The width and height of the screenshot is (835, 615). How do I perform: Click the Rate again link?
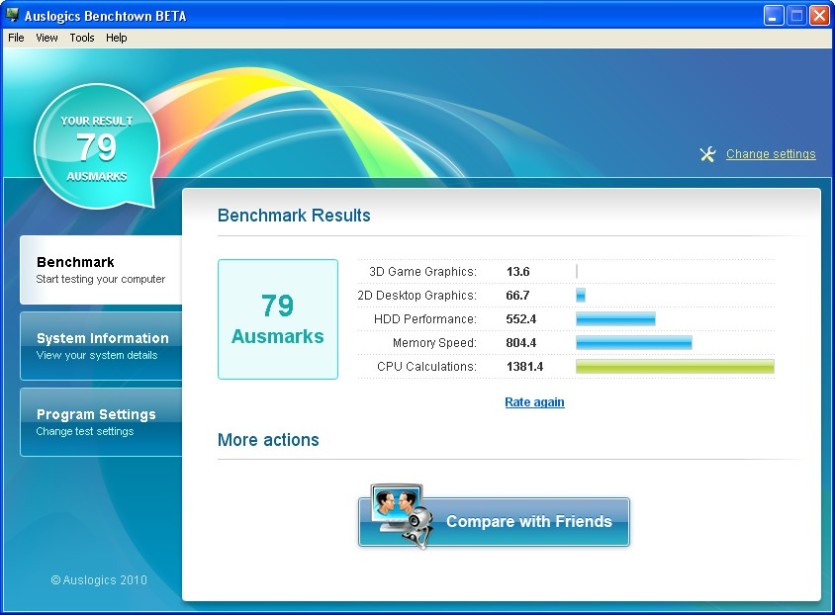(534, 402)
